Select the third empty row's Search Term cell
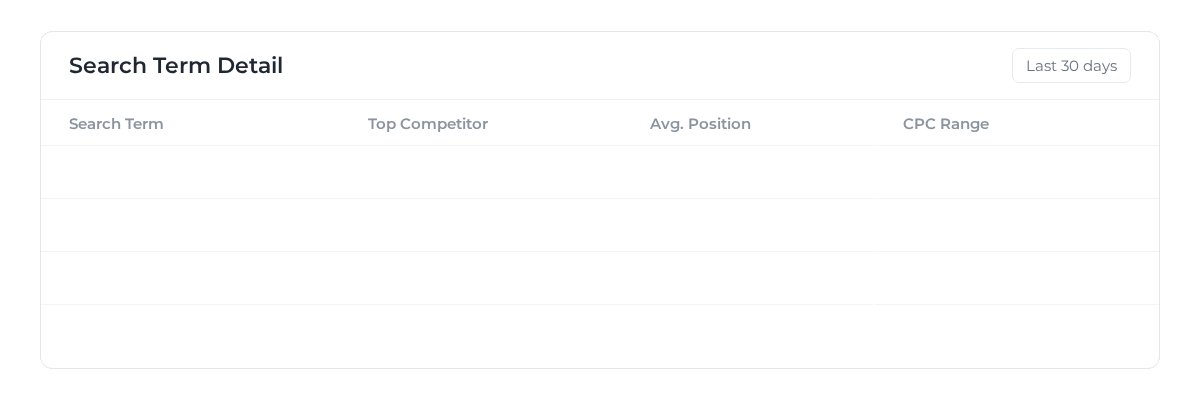 [x=190, y=278]
